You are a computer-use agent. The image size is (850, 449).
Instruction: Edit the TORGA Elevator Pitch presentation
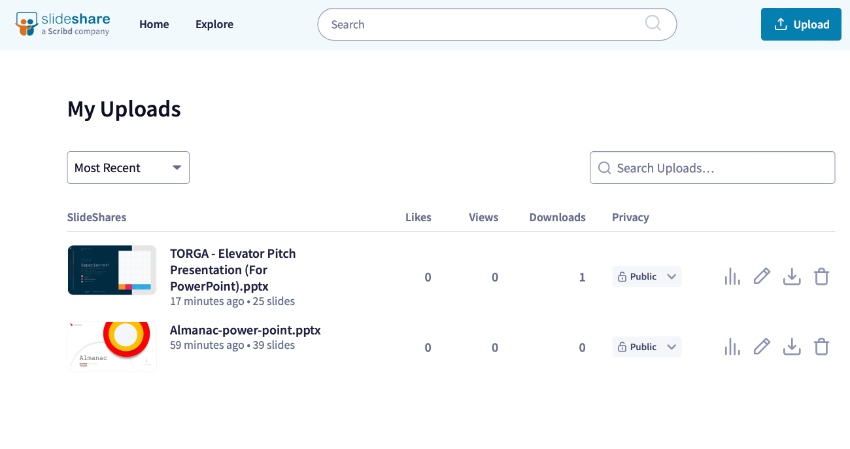click(x=762, y=277)
